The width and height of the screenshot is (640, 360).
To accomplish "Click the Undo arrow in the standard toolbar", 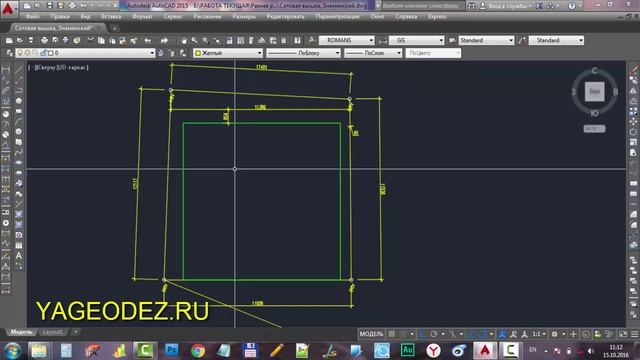I will (148, 40).
